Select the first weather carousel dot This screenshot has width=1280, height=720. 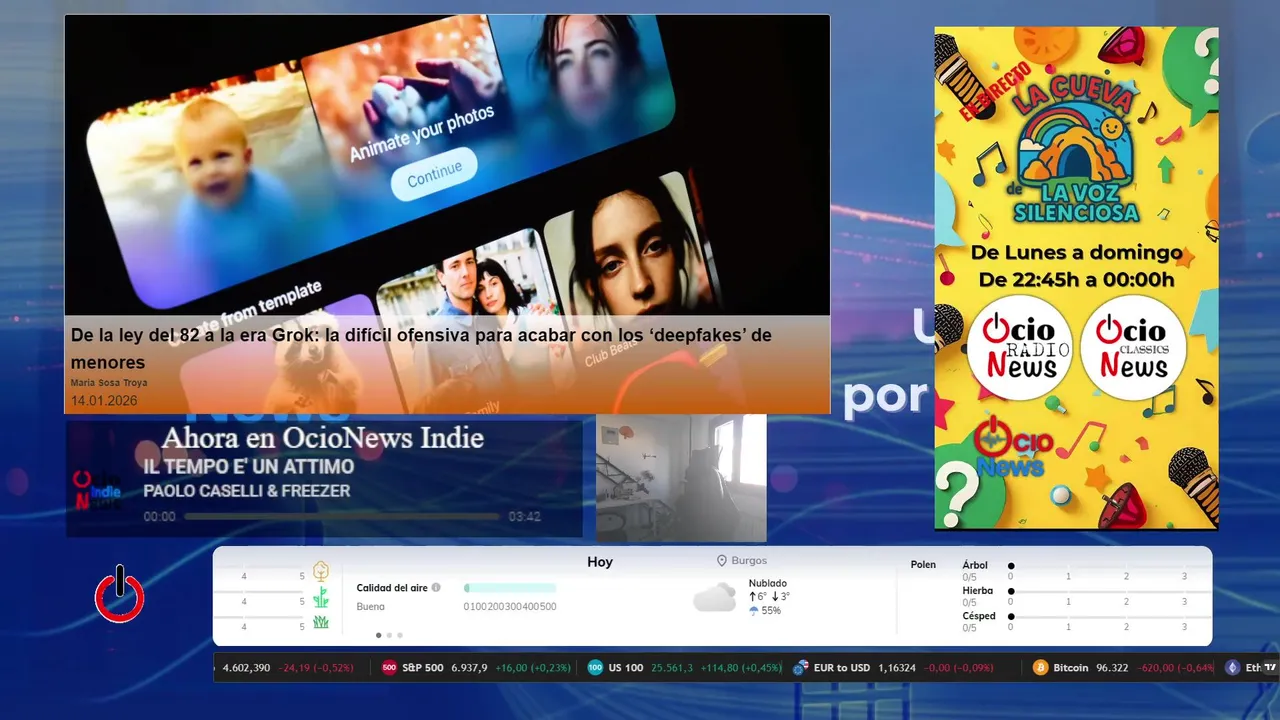(378, 635)
